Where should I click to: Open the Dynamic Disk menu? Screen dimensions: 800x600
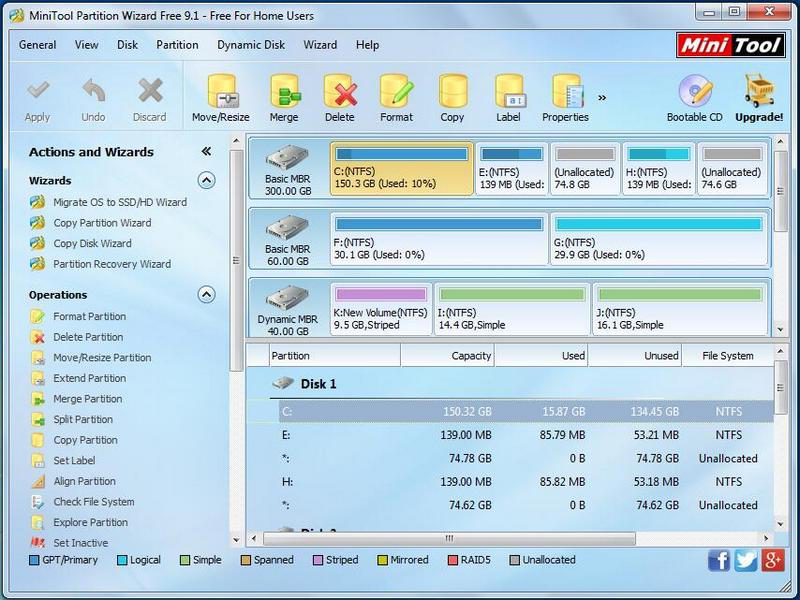251,45
